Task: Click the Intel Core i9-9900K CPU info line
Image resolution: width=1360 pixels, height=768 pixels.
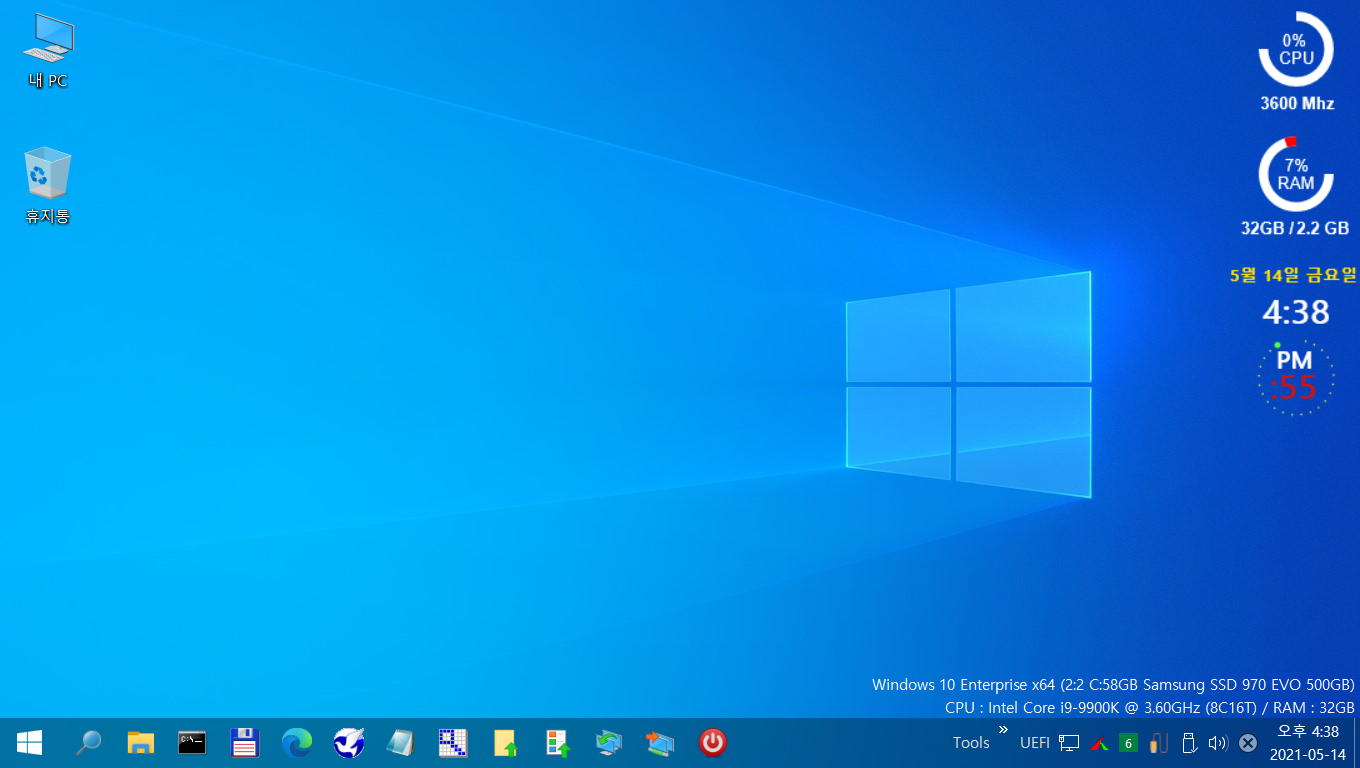Action: click(x=1150, y=707)
